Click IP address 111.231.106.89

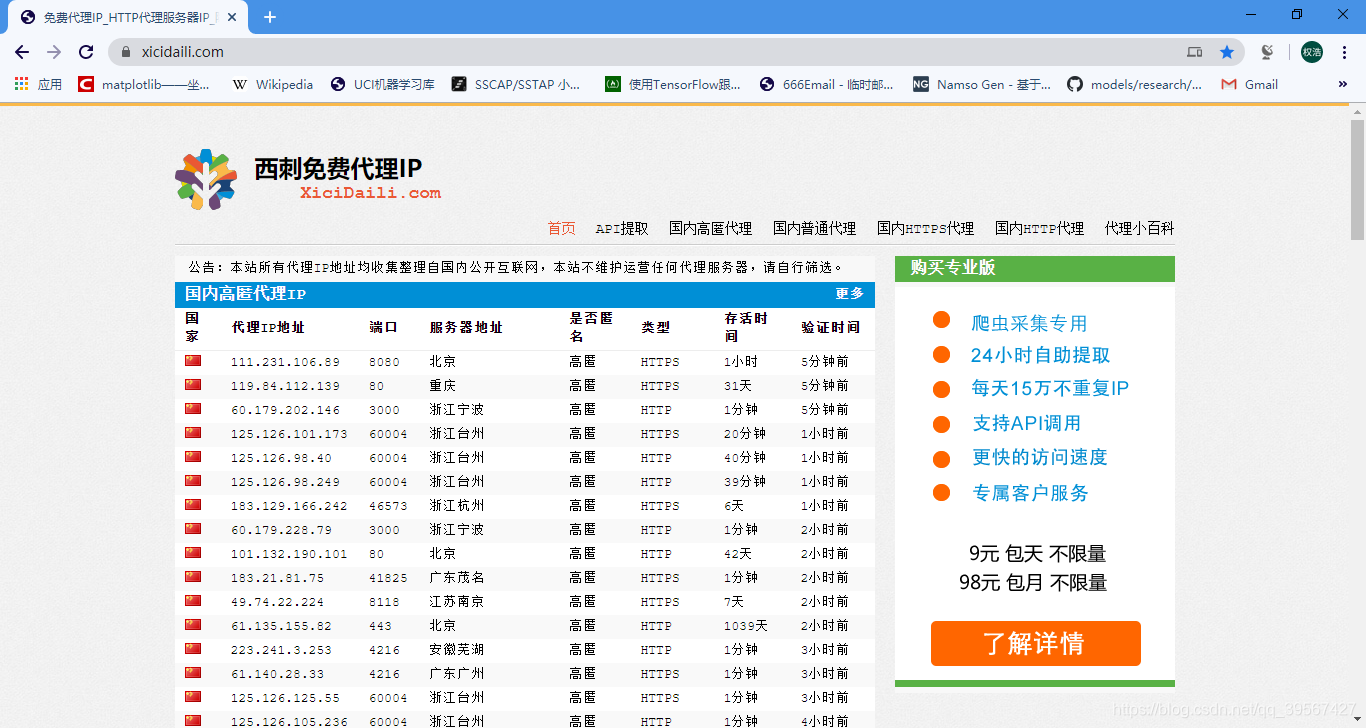pos(285,362)
